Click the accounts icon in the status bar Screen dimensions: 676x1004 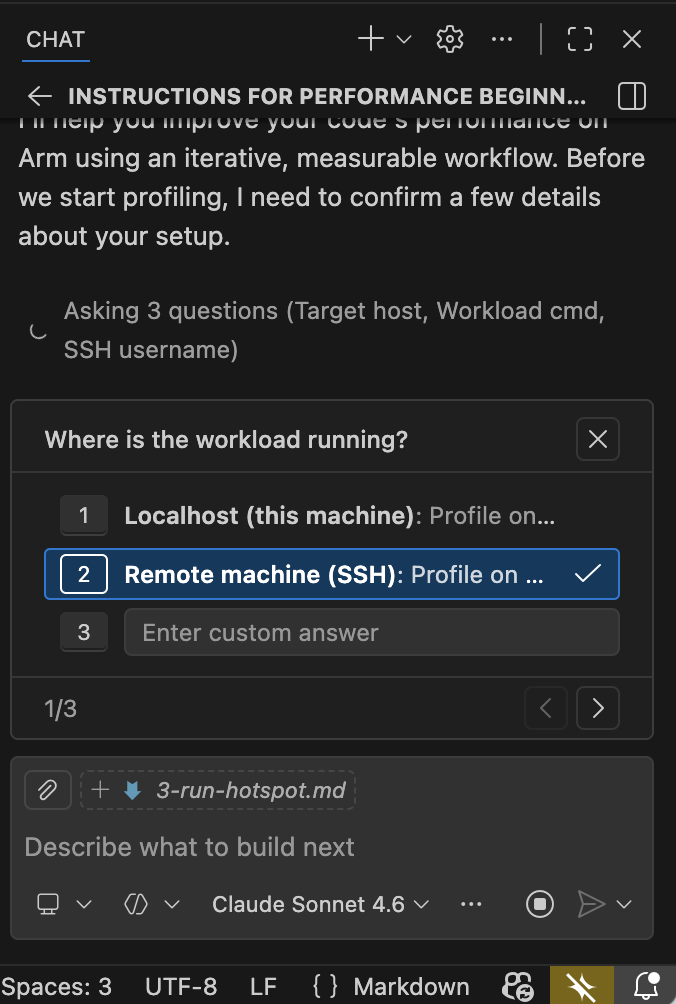click(x=519, y=987)
